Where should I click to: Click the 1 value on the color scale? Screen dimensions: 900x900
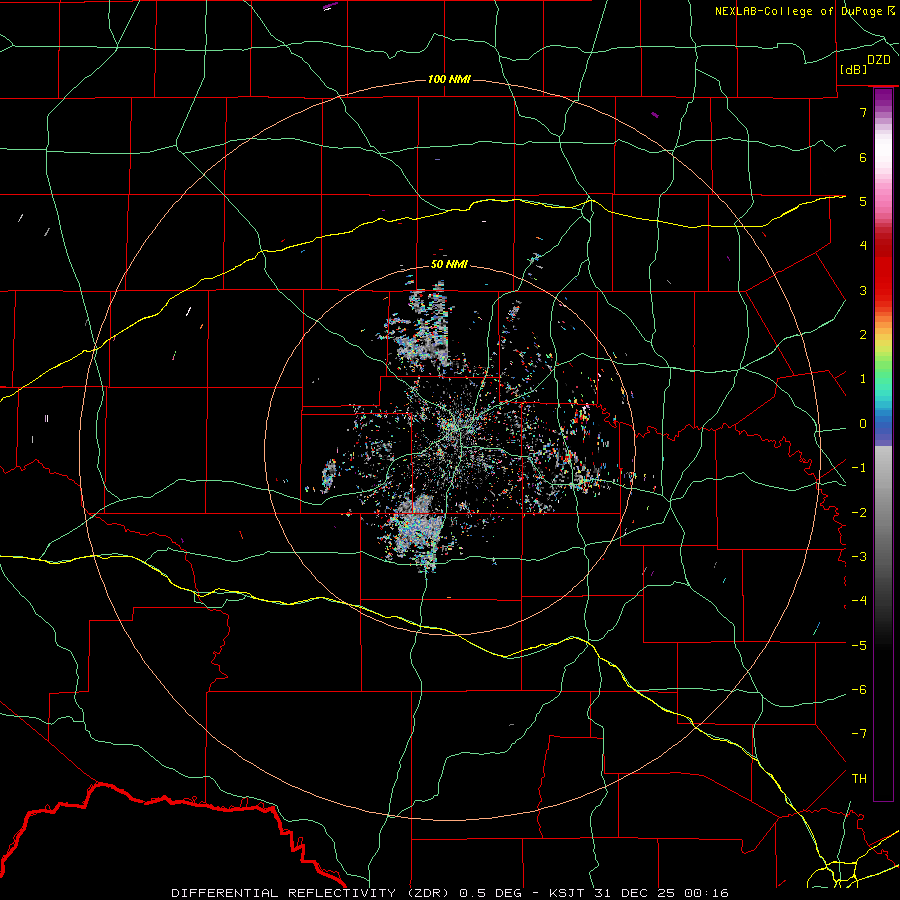[x=863, y=379]
